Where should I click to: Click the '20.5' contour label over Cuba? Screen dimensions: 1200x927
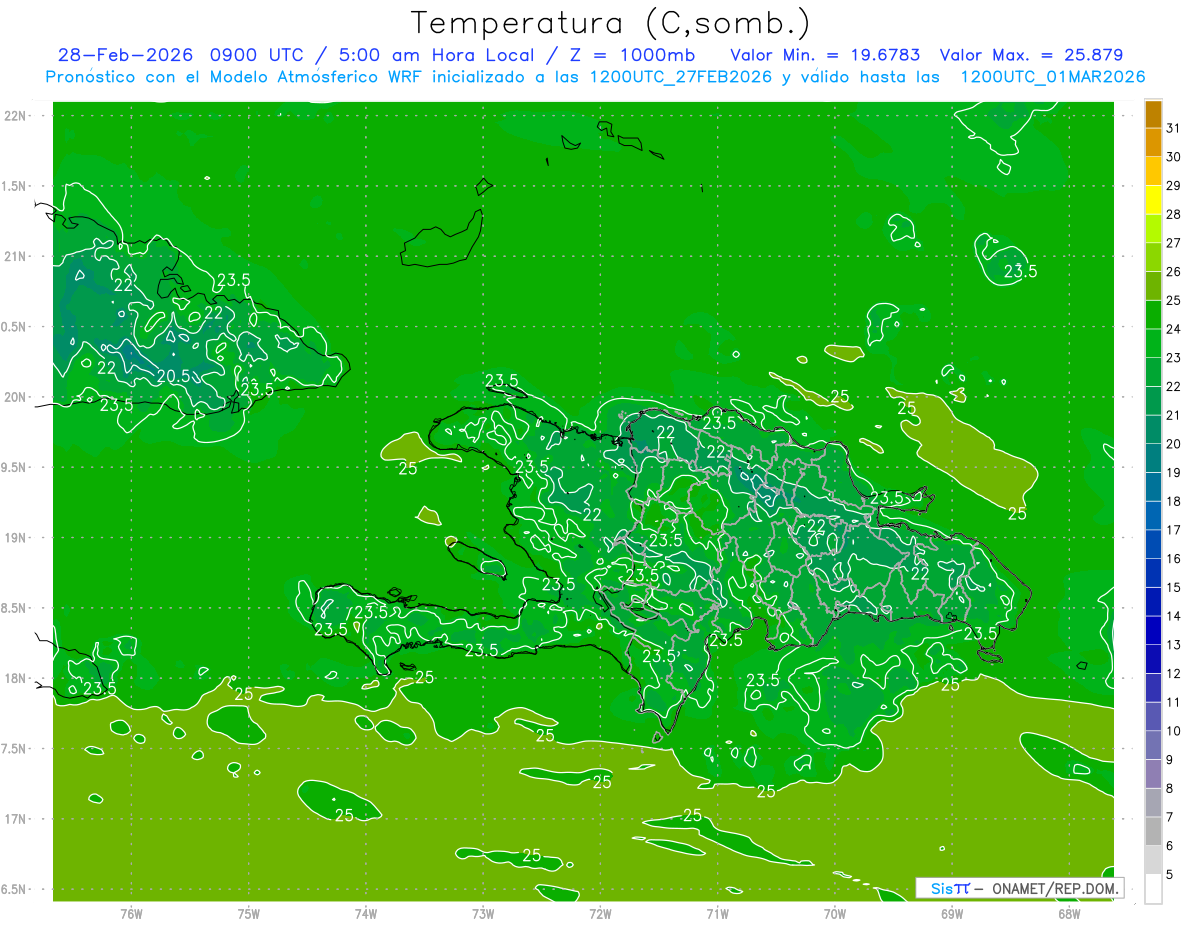172,376
